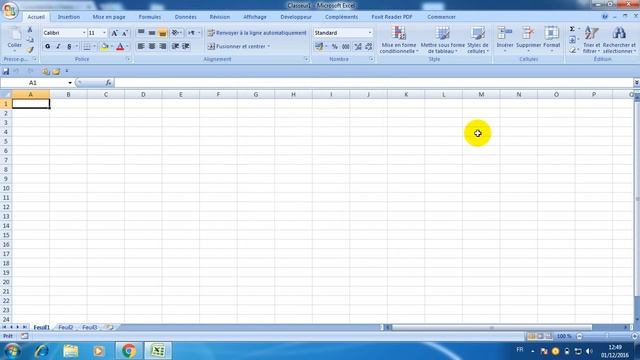Open the font color dropdown arrow
This screenshot has height=360, width=640.
click(x=127, y=47)
